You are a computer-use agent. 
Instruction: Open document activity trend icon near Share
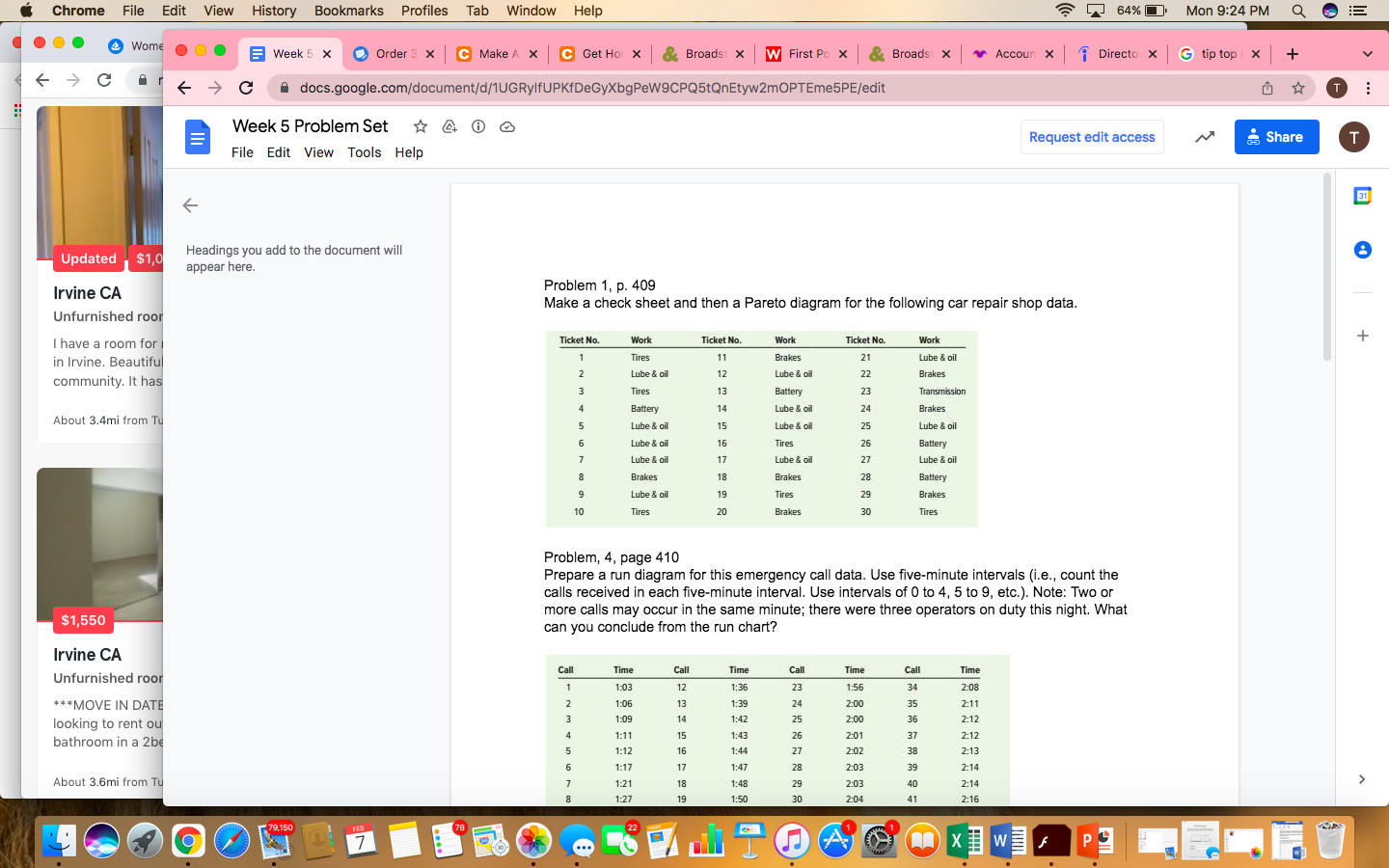[1204, 137]
